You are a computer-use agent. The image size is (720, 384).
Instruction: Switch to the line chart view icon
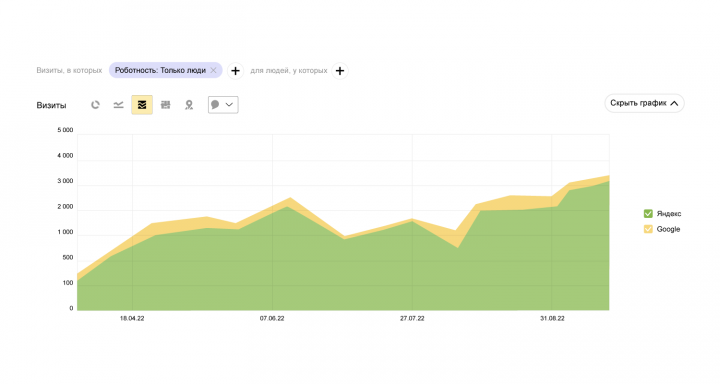coord(118,105)
